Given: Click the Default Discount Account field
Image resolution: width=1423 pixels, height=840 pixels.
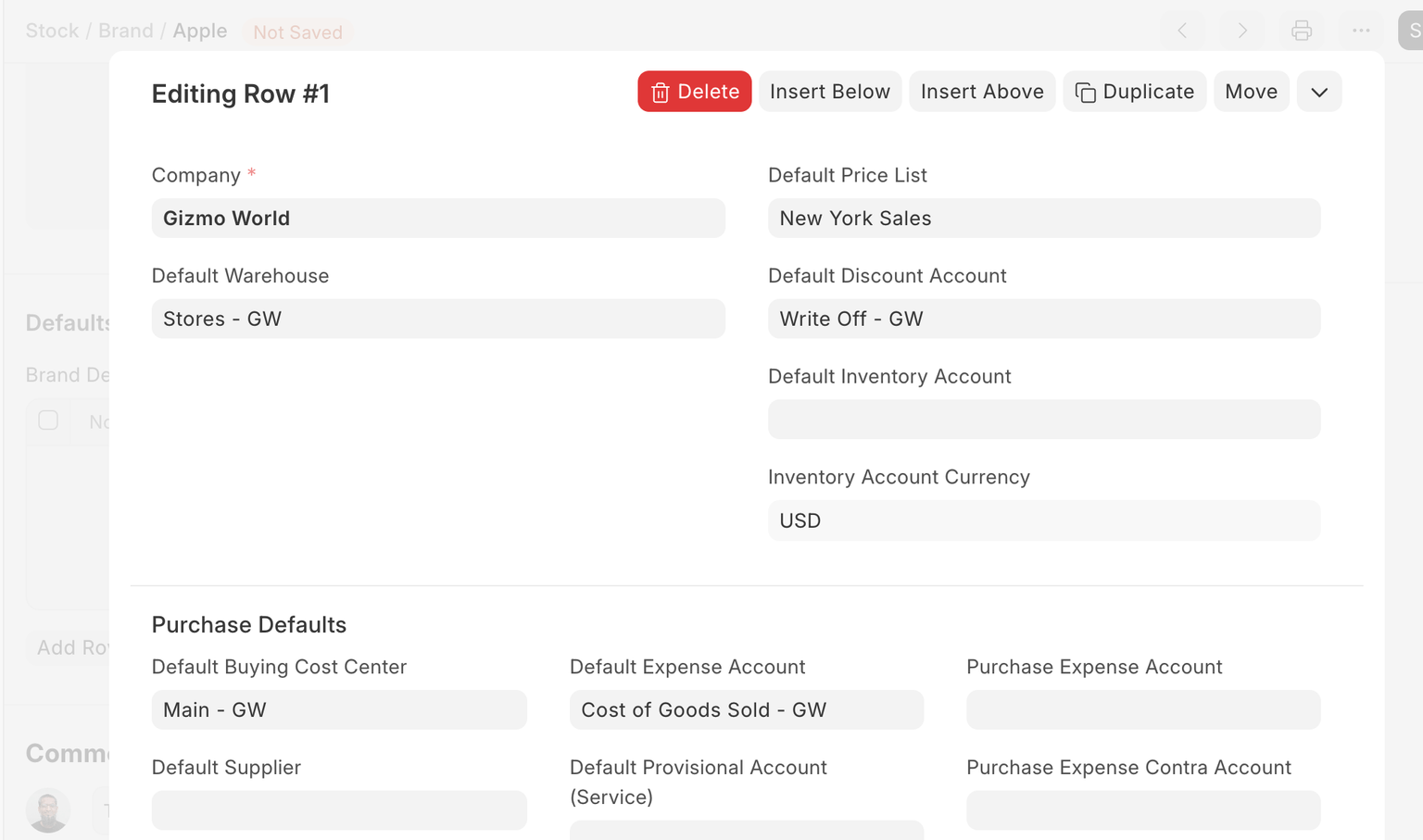Looking at the screenshot, I should (1043, 319).
